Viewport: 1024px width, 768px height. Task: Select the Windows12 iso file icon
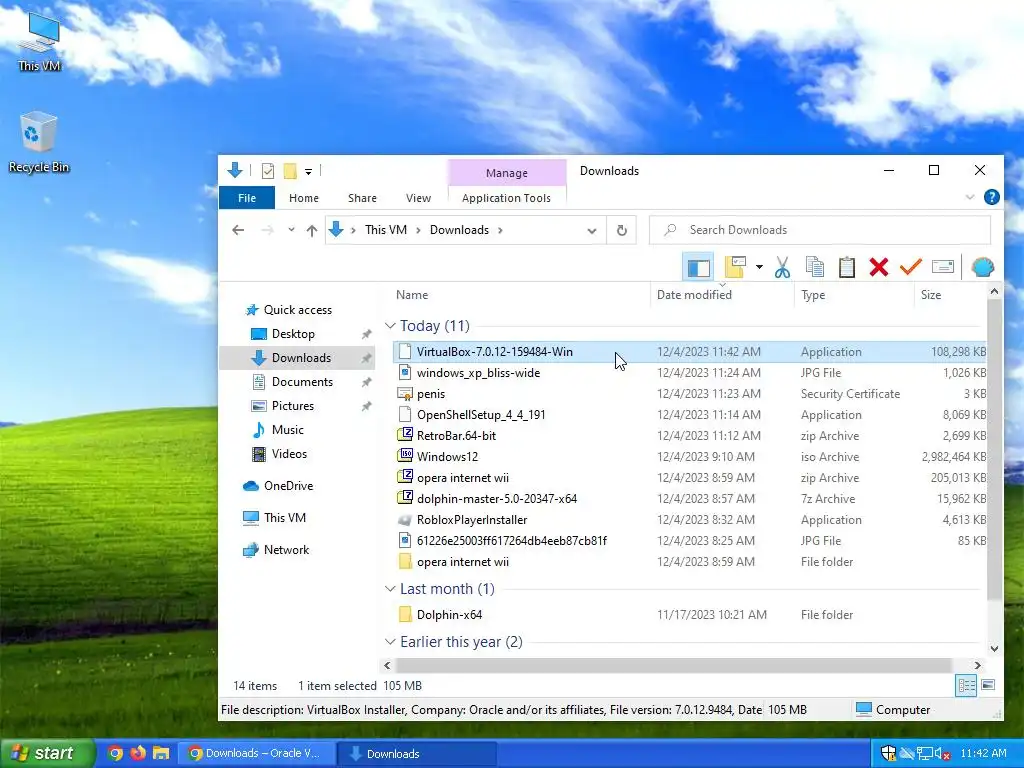tap(405, 456)
